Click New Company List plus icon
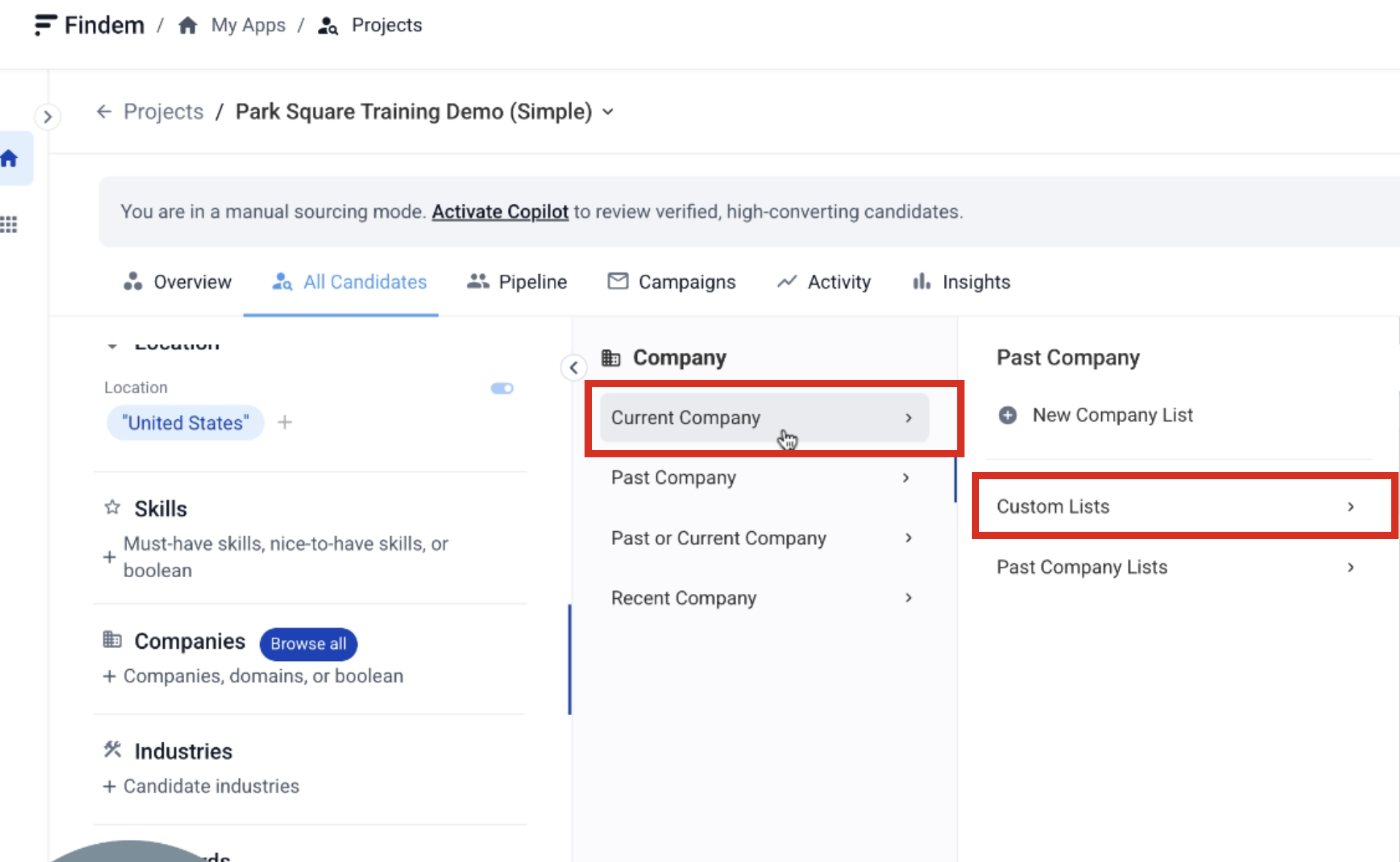The width and height of the screenshot is (1400, 862). (x=1008, y=415)
